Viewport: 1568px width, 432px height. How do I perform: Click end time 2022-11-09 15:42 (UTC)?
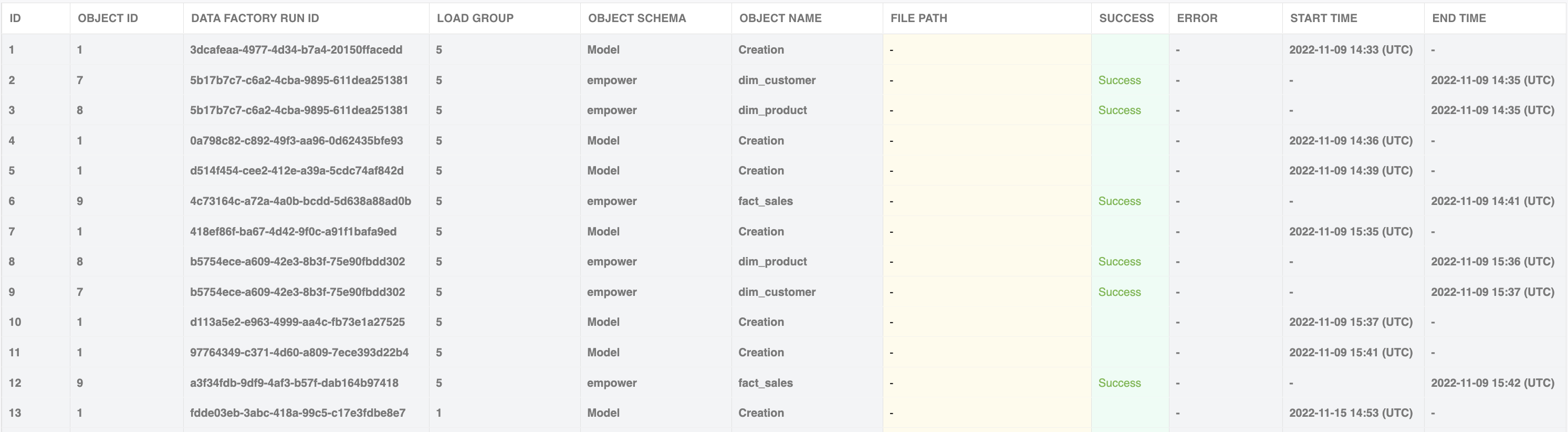(1492, 383)
